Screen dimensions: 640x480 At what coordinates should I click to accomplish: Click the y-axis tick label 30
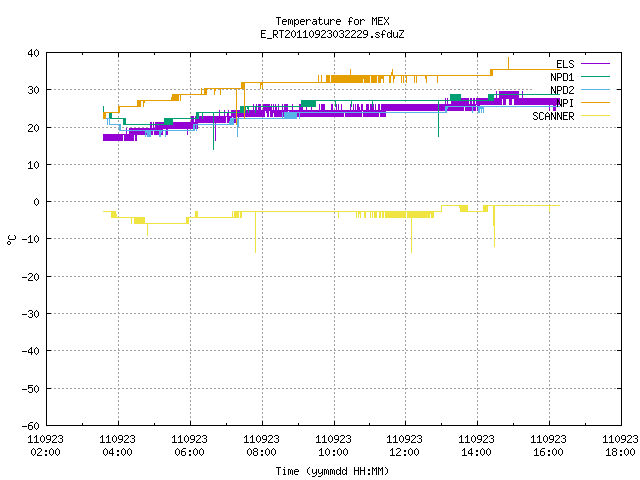(33, 90)
